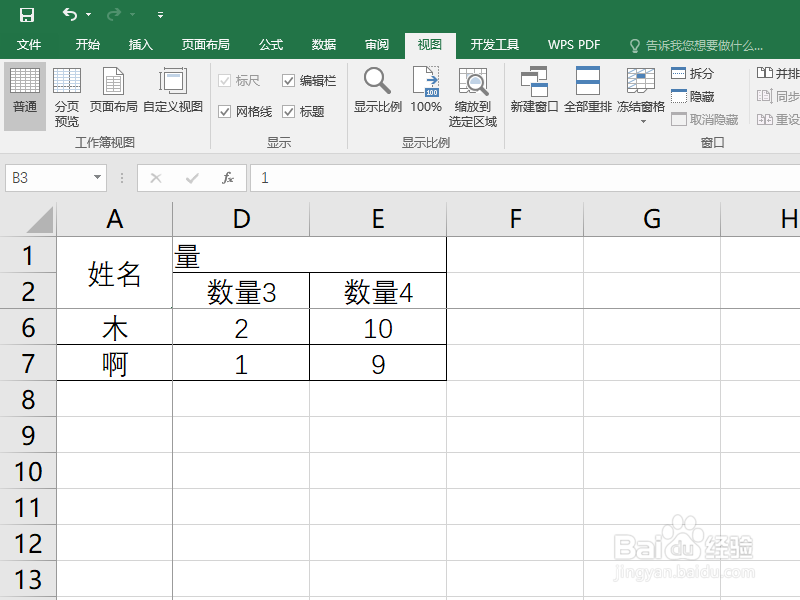This screenshot has width=800, height=600.
Task: Click the 姓名 merged cell
Action: pos(114,273)
